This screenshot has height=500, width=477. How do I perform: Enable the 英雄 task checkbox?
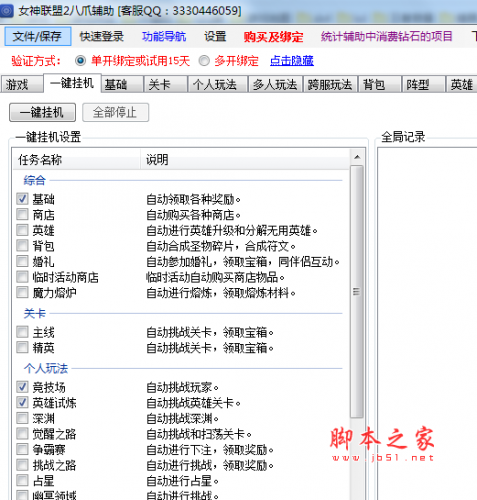point(22,230)
